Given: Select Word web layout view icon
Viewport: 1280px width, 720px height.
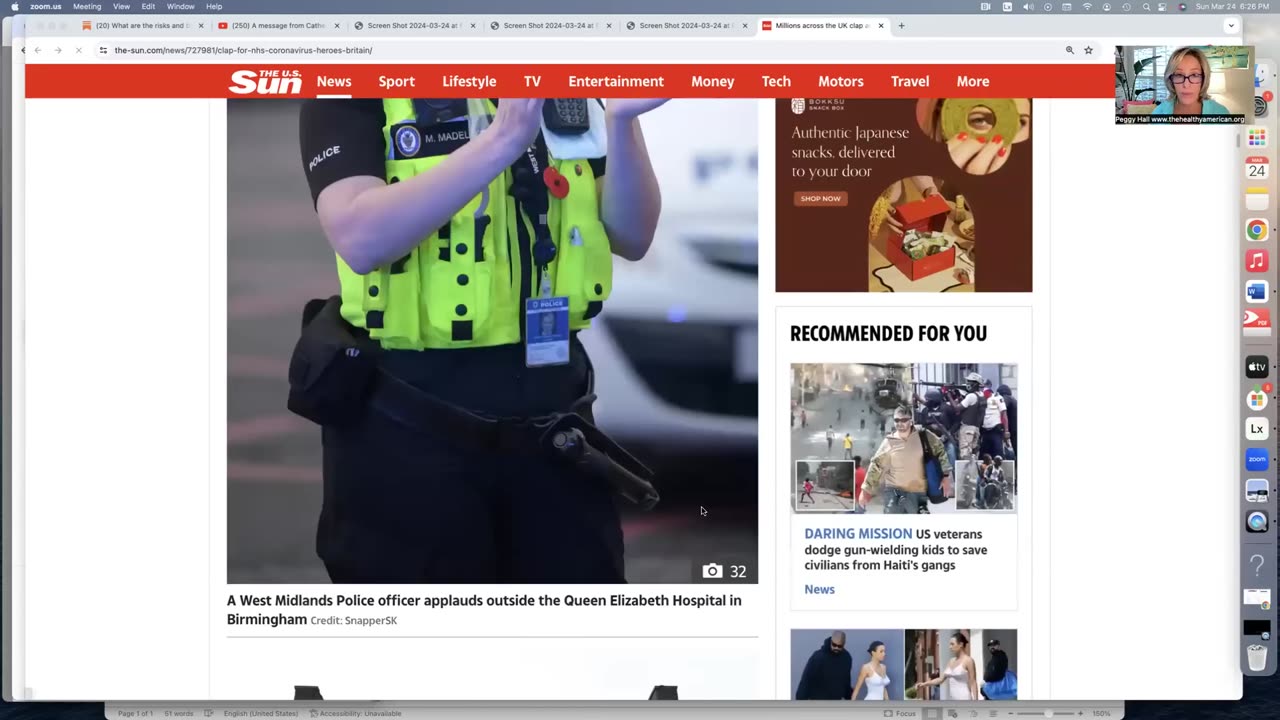Looking at the screenshot, I should click(951, 713).
